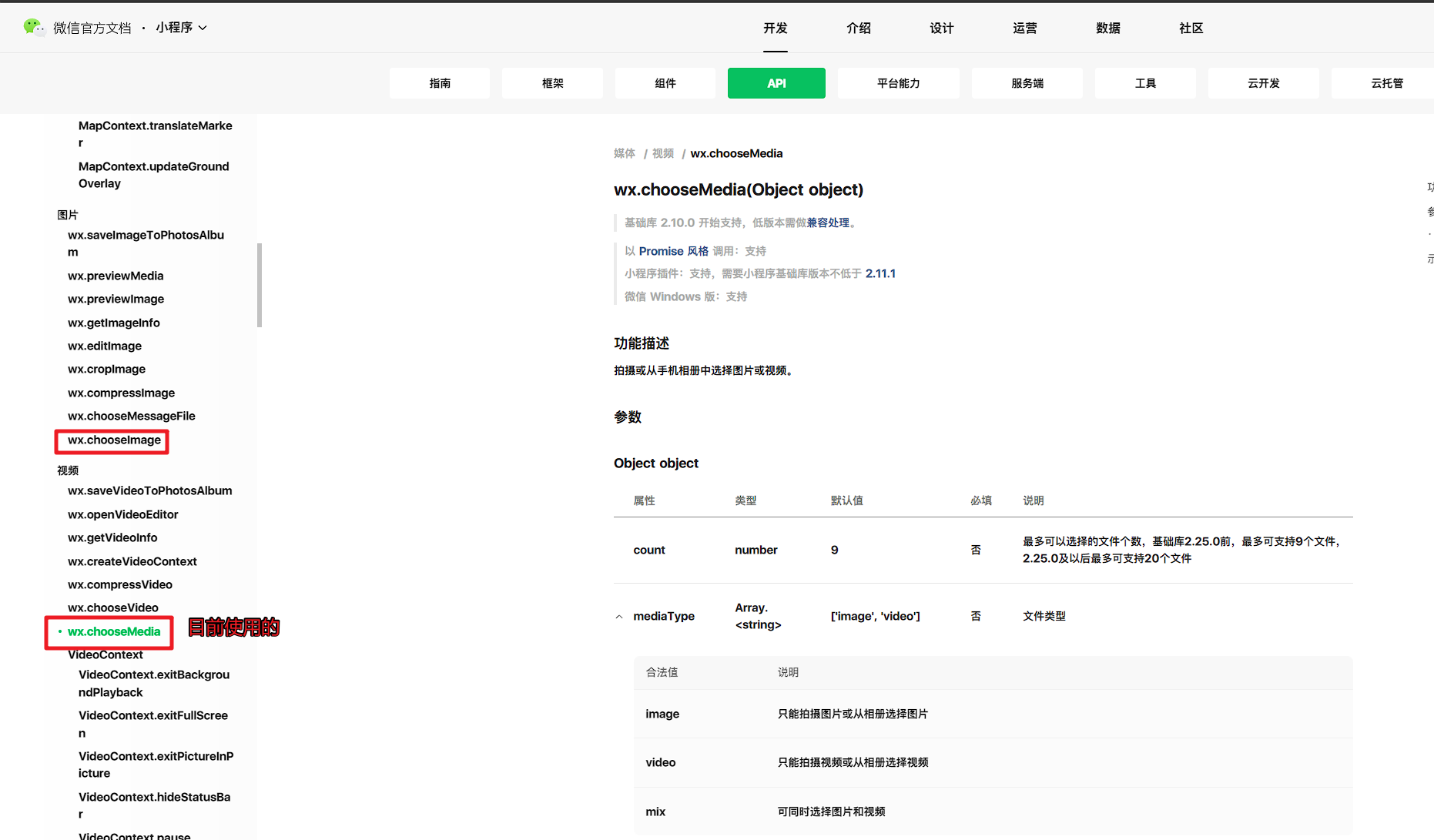Select the green API tab
The height and width of the screenshot is (840, 1434).
776,83
